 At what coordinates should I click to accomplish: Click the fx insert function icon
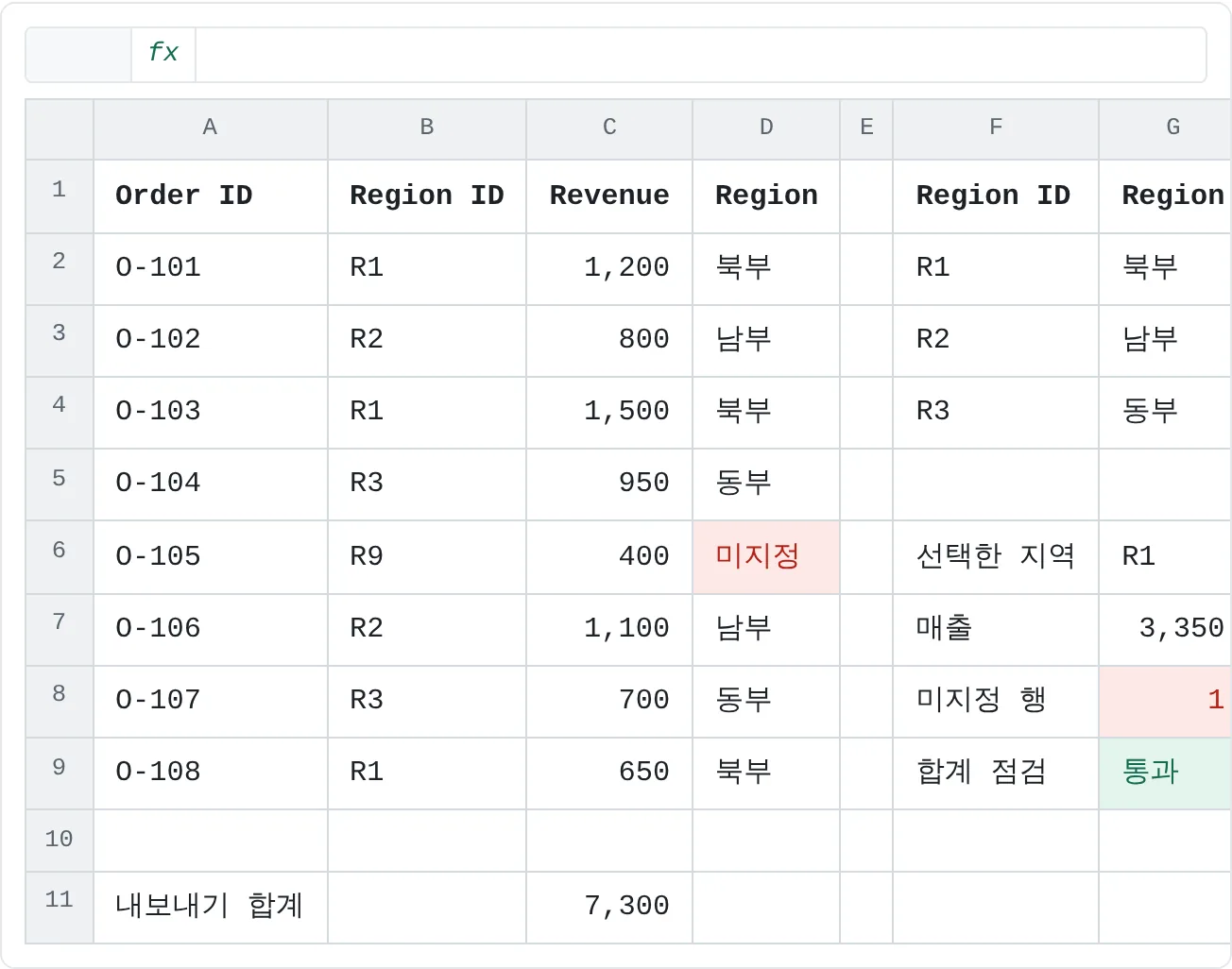coord(163,54)
